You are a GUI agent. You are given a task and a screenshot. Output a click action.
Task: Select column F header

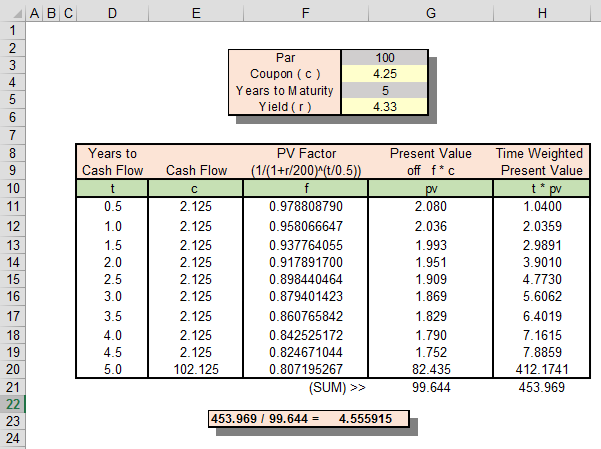coord(305,13)
